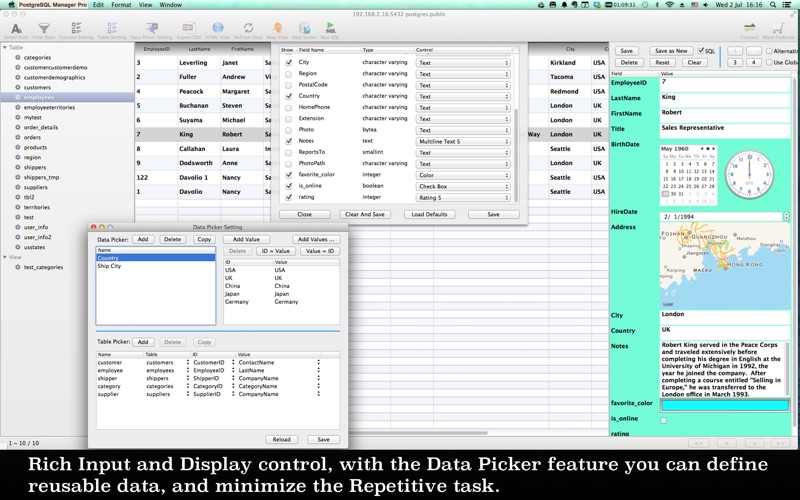Open the PostgreSQL Manager Pro menu
The height and width of the screenshot is (500, 800).
pyautogui.click(x=53, y=5)
